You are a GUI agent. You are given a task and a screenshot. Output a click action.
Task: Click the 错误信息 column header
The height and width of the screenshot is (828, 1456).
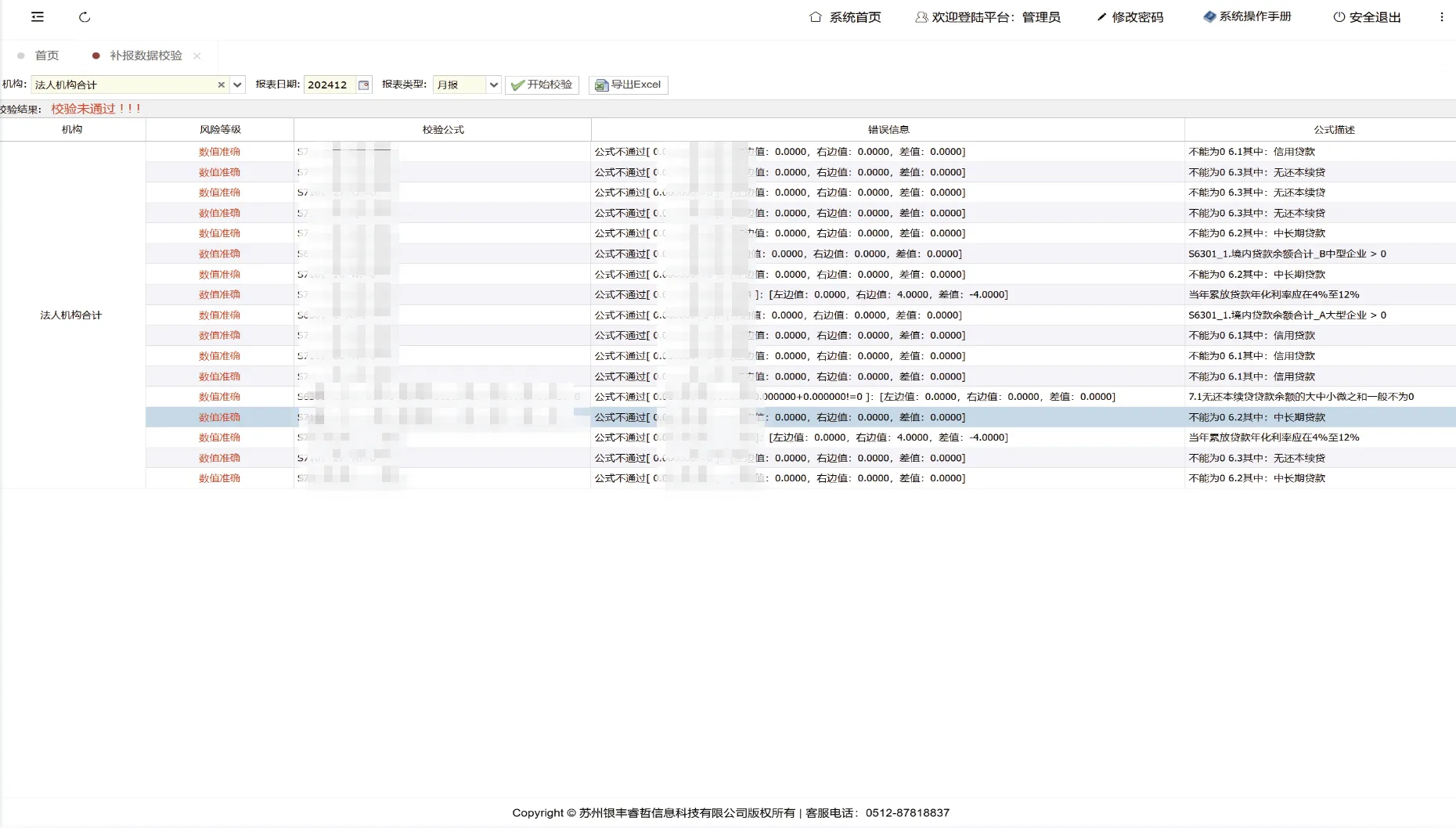(888, 129)
